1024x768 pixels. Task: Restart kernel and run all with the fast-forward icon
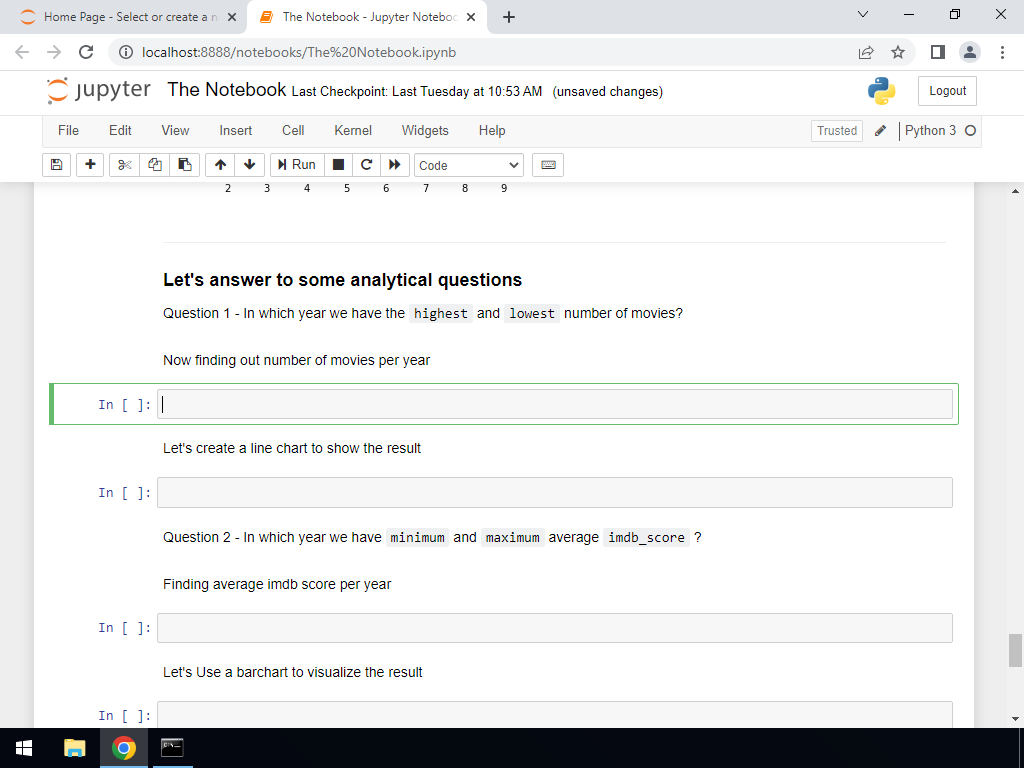(394, 165)
